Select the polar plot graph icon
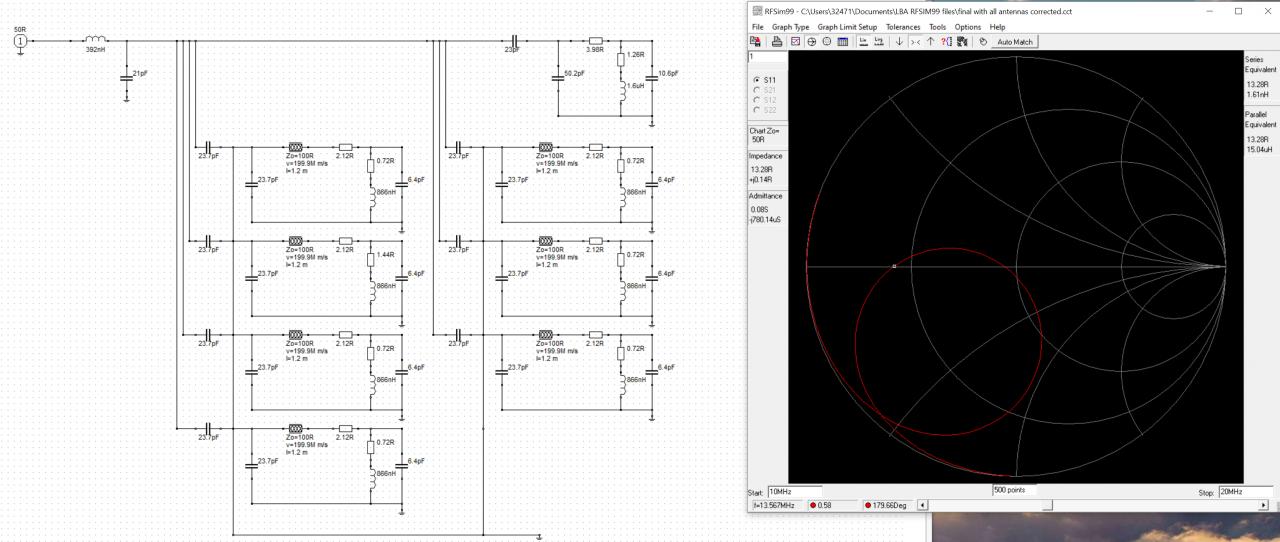 [x=827, y=41]
